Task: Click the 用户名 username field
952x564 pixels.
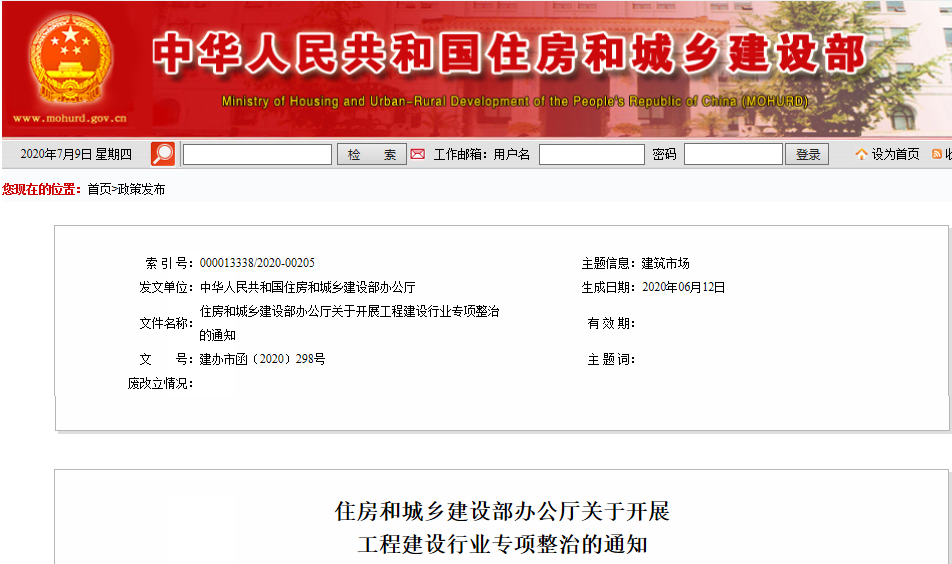Action: pyautogui.click(x=591, y=155)
